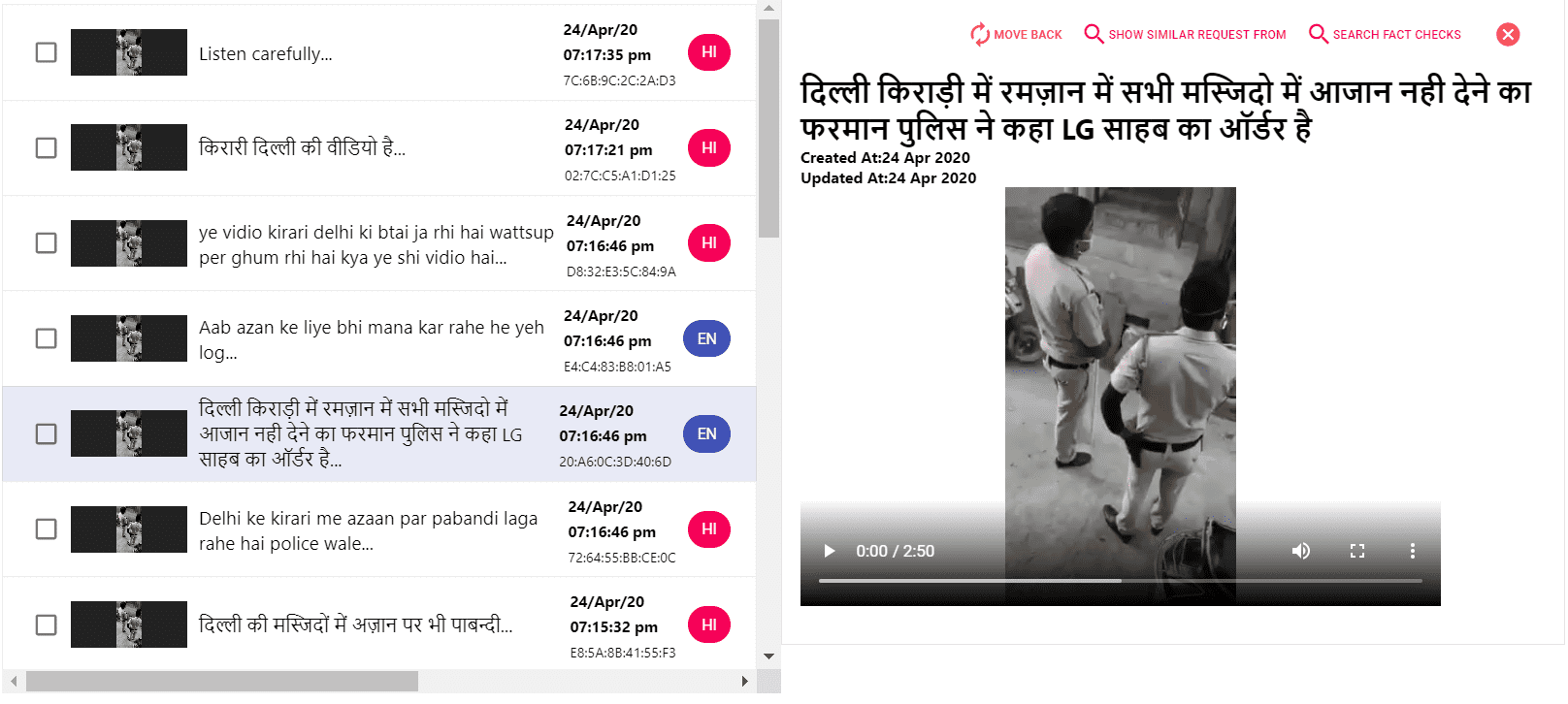Click the 'Updated At:24 Apr 2020' text
This screenshot has width=1568, height=704.
point(888,178)
